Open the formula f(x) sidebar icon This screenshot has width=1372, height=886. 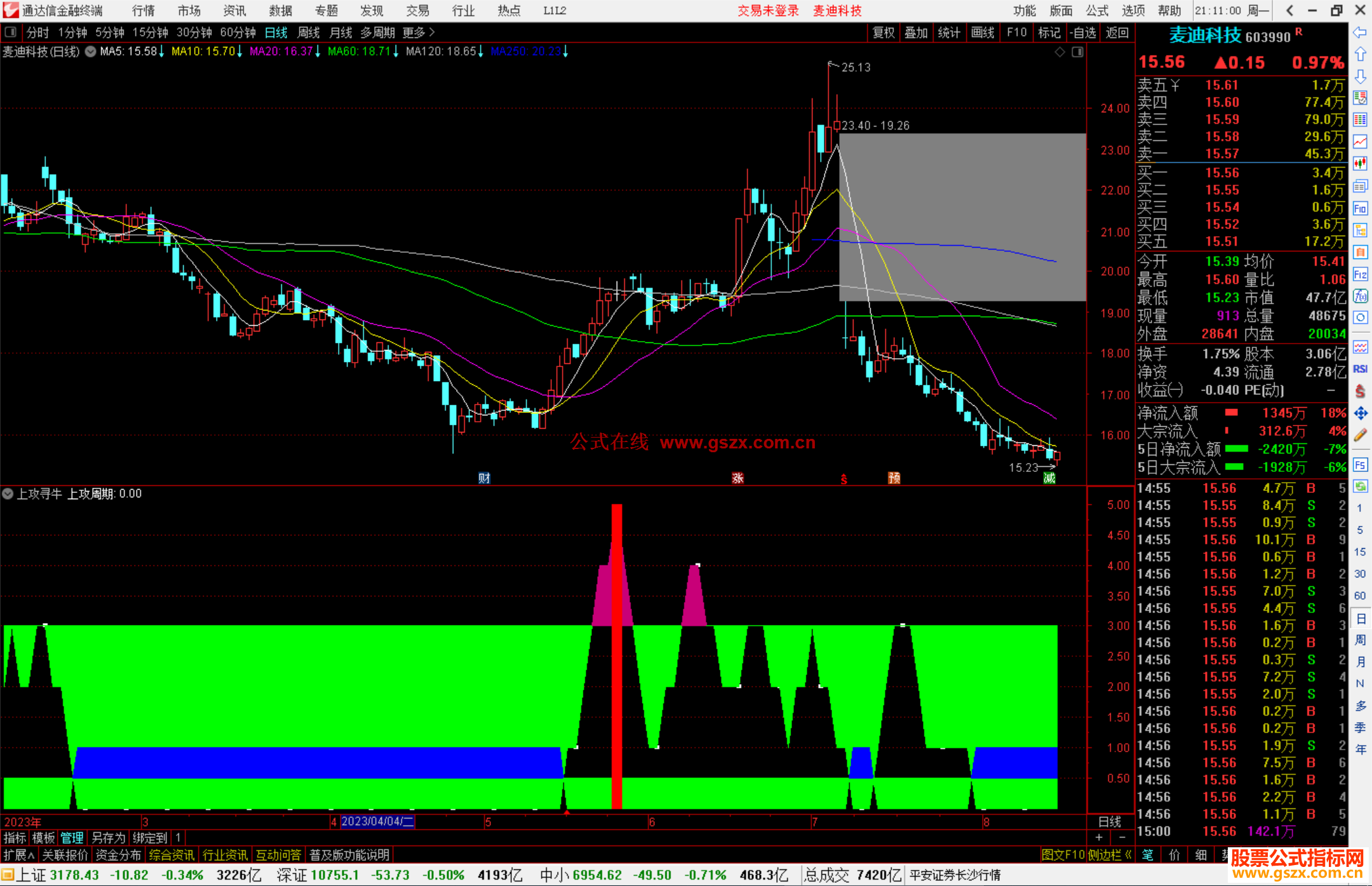click(x=1360, y=296)
